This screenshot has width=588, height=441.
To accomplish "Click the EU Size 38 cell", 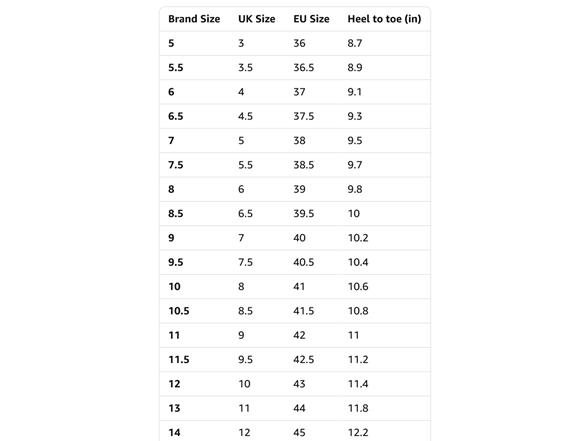I will pyautogui.click(x=299, y=141).
